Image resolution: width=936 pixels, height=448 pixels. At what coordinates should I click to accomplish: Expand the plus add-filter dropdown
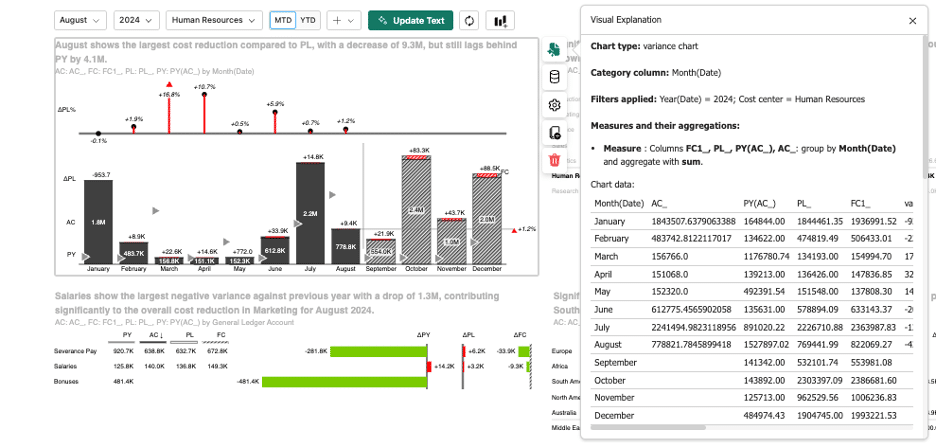[344, 20]
